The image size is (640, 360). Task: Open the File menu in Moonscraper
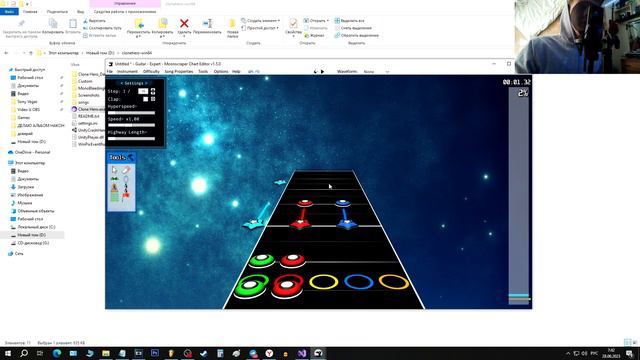(x=110, y=71)
